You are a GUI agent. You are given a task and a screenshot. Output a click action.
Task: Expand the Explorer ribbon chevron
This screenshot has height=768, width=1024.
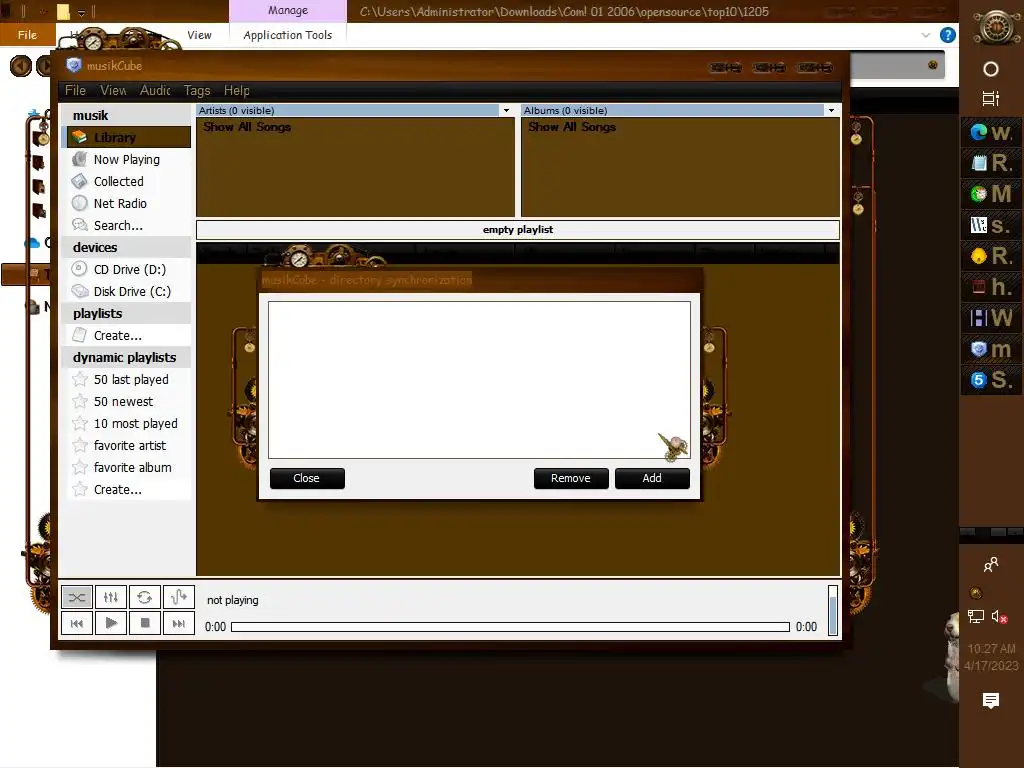(925, 35)
